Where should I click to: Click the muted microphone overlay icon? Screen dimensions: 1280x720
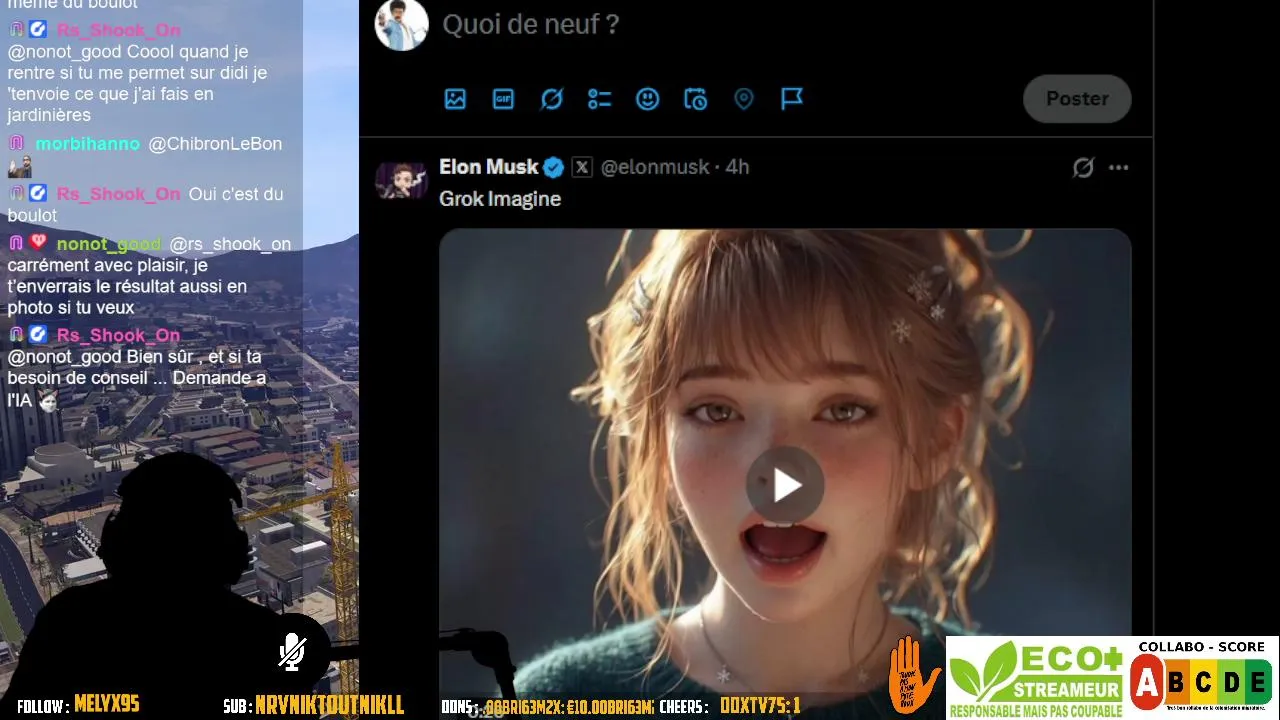(x=291, y=652)
